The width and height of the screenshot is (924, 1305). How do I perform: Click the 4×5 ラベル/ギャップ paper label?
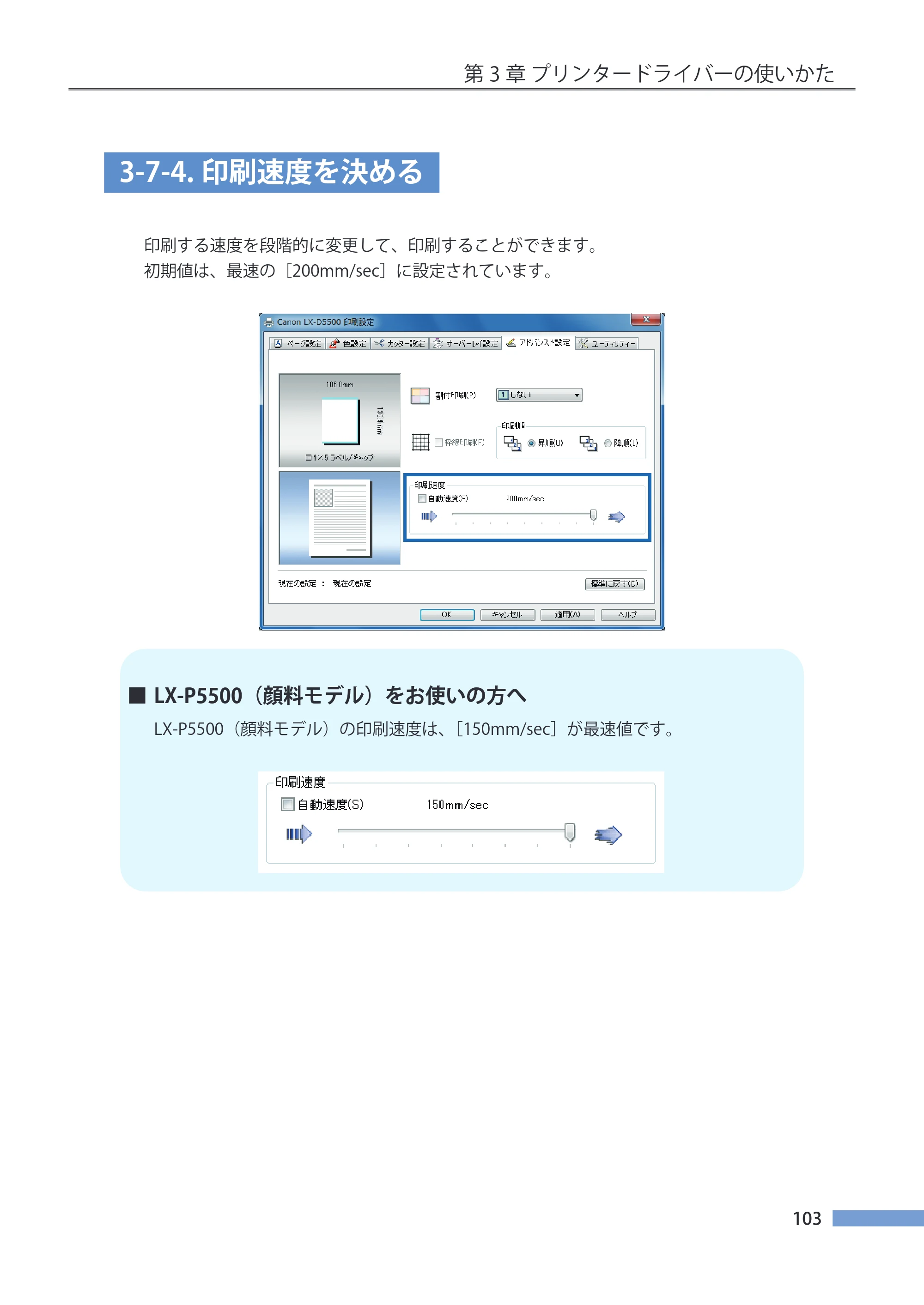click(x=340, y=457)
